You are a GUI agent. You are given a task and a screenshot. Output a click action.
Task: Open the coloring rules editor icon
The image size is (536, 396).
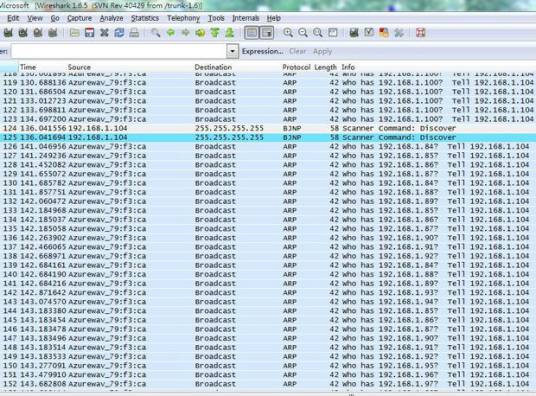384,33
